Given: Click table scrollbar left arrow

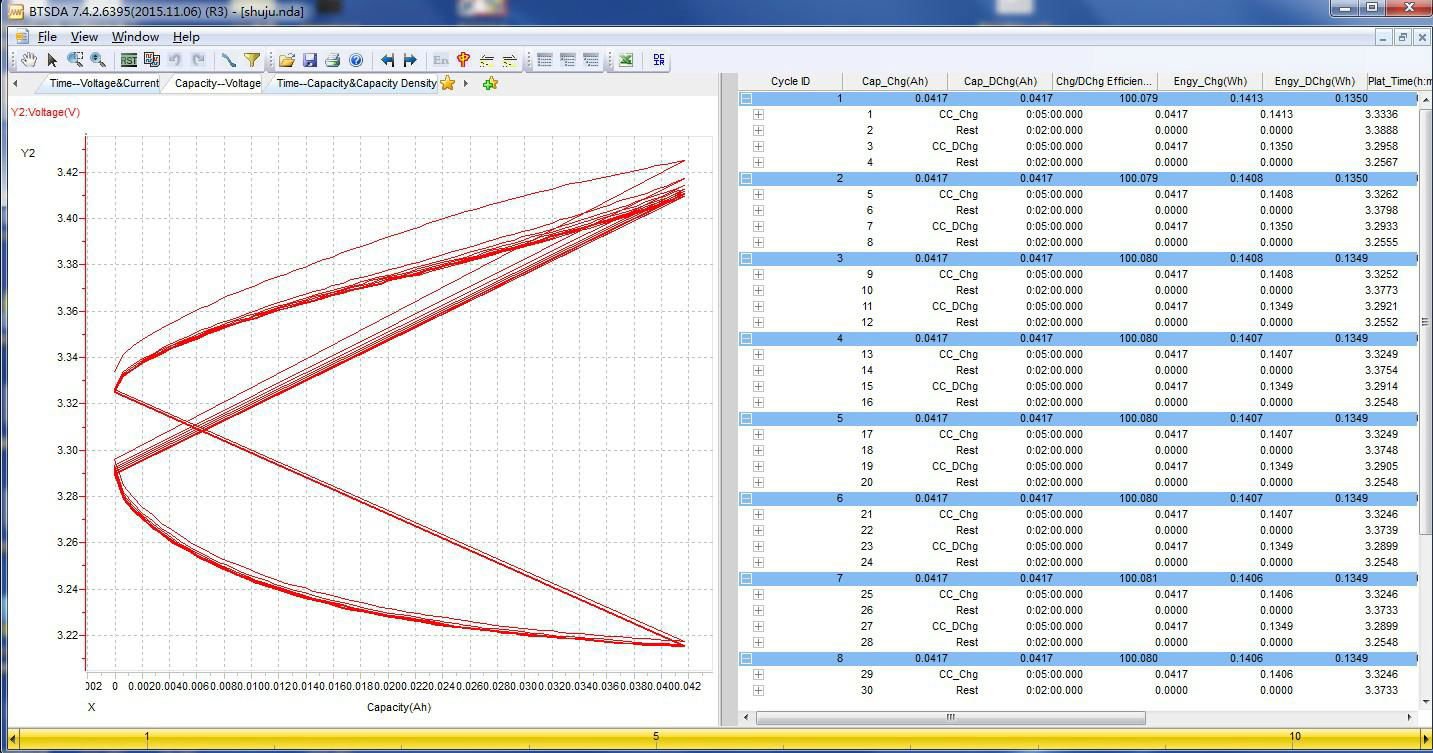Looking at the screenshot, I should point(746,717).
